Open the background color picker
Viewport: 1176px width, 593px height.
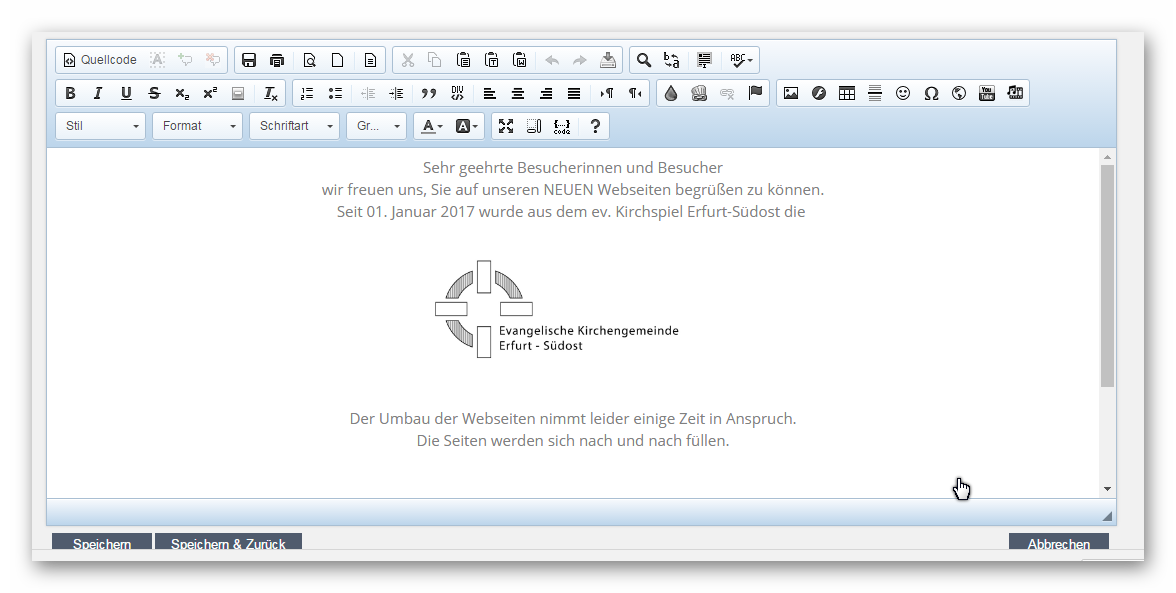466,126
